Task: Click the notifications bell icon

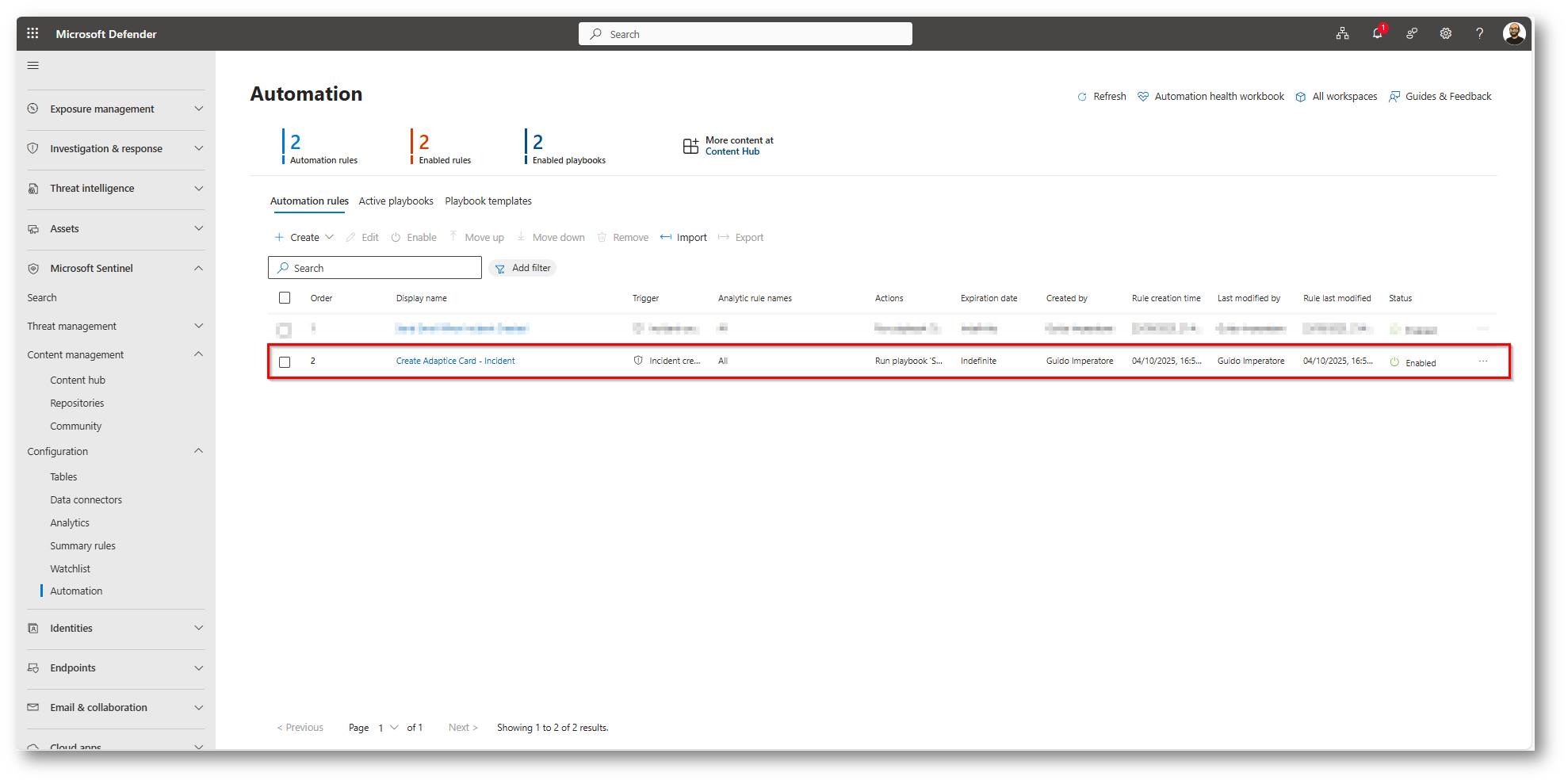Action: [x=1377, y=33]
